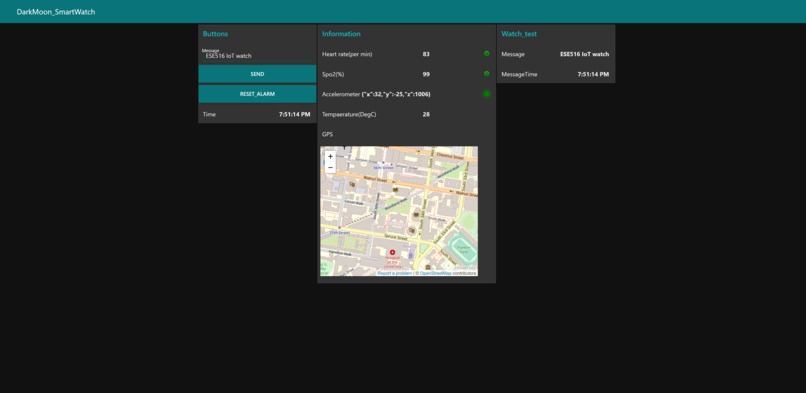Zoom in on the GPS map
This screenshot has height=393, width=806.
pyautogui.click(x=331, y=156)
